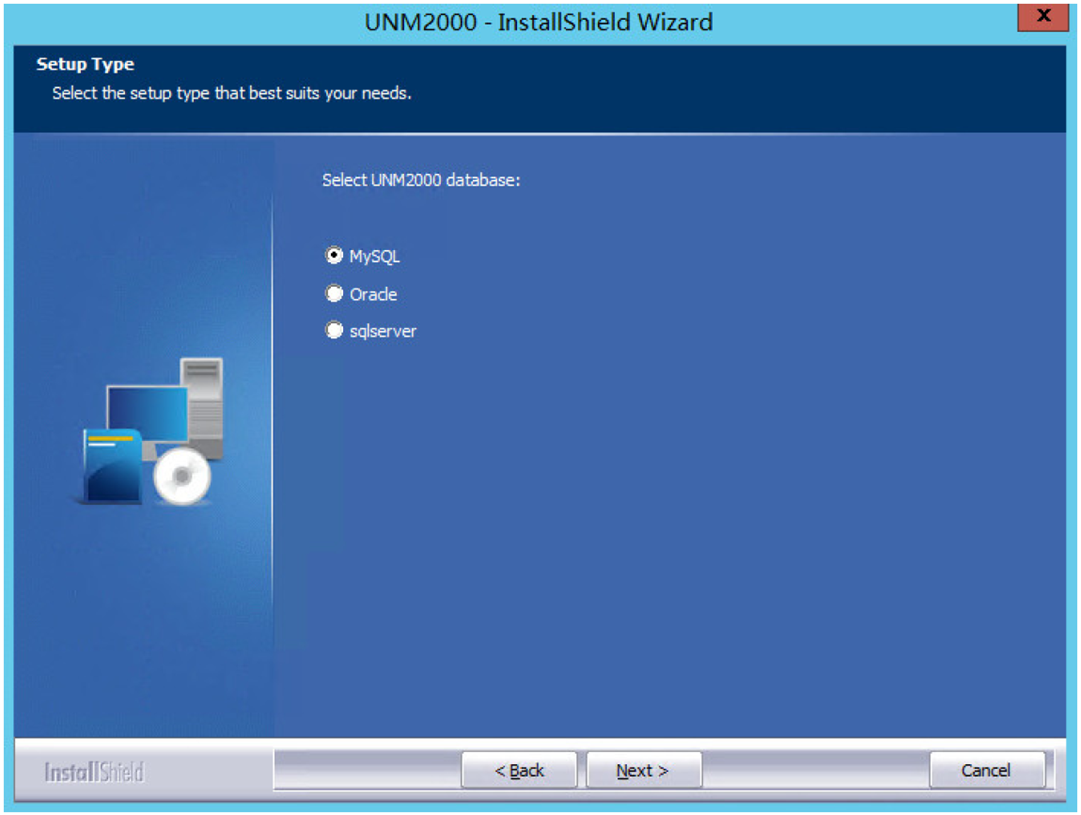This screenshot has height=815, width=1081.
Task: Click the blue software box icon
Action: (x=113, y=466)
